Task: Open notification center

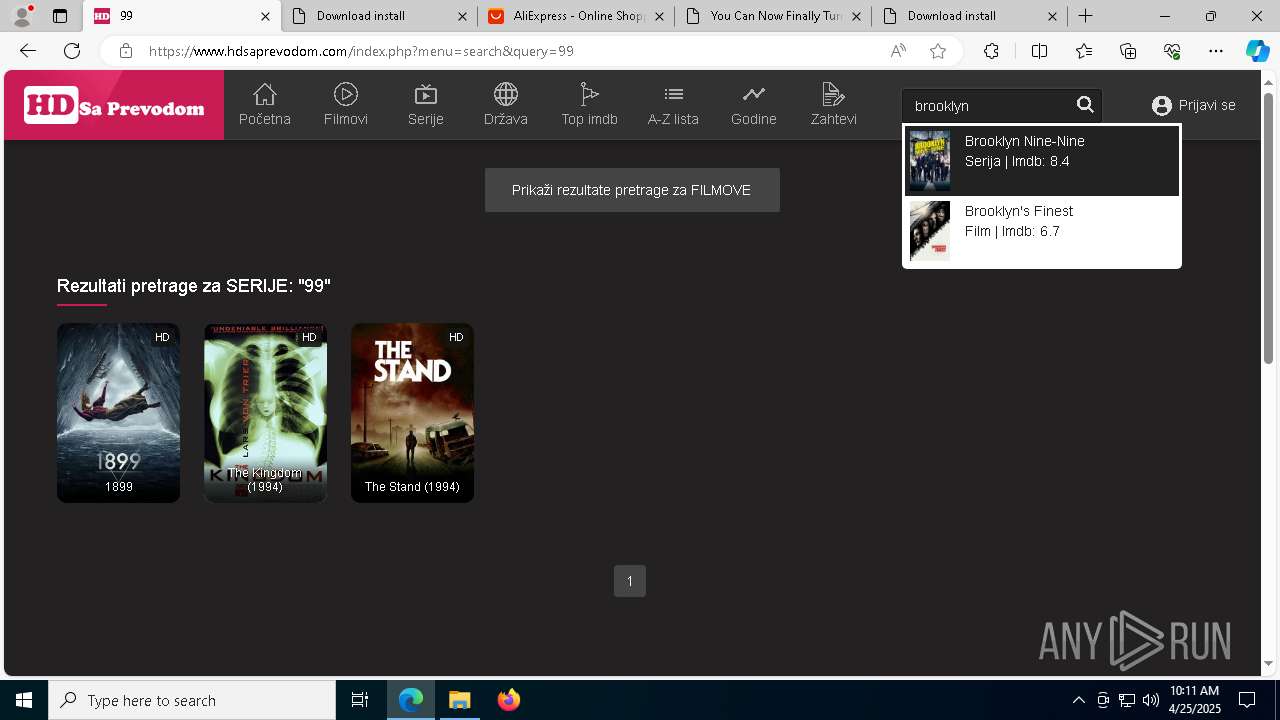Action: (x=1247, y=700)
